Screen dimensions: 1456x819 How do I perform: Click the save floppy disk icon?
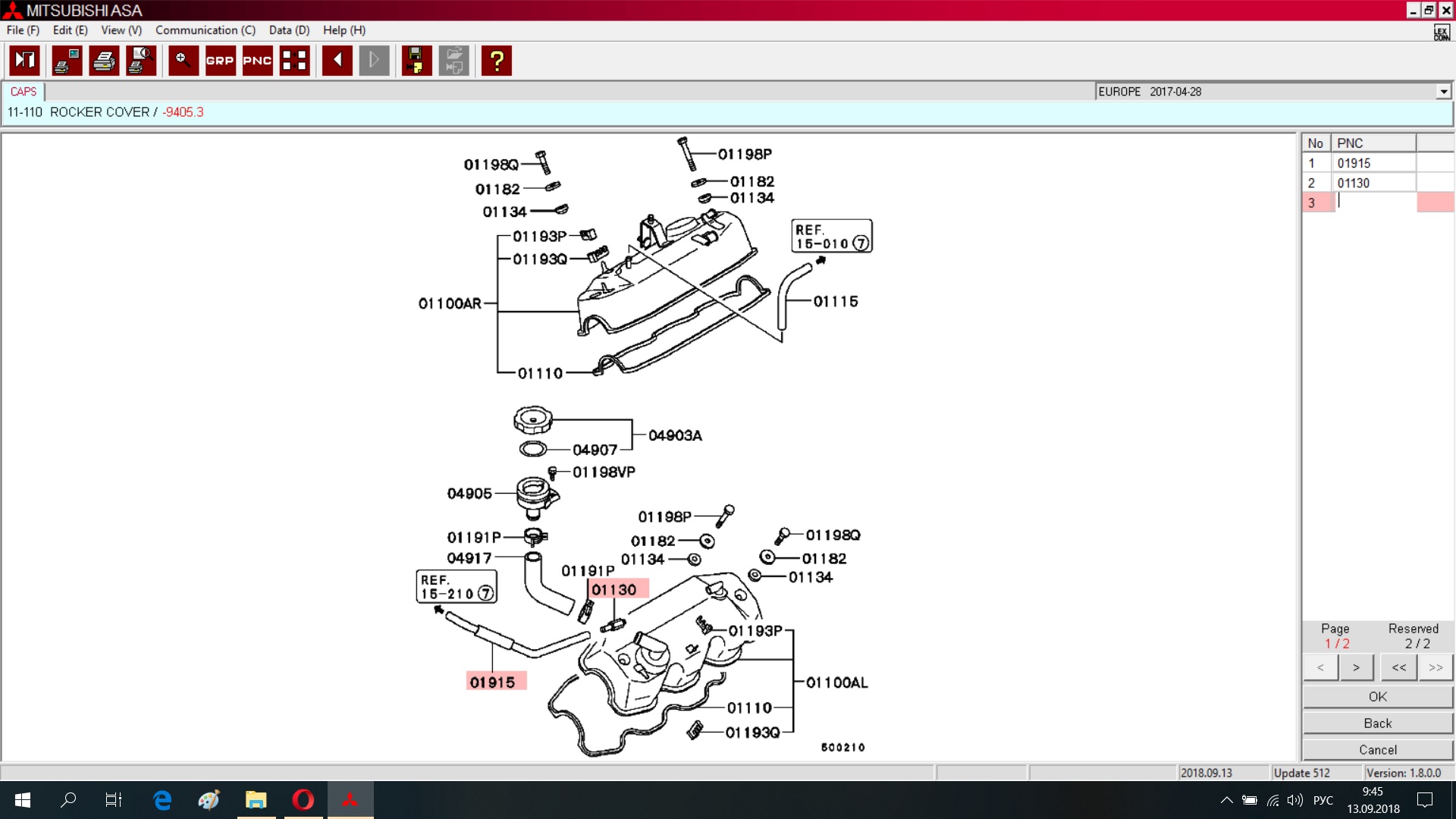[416, 61]
